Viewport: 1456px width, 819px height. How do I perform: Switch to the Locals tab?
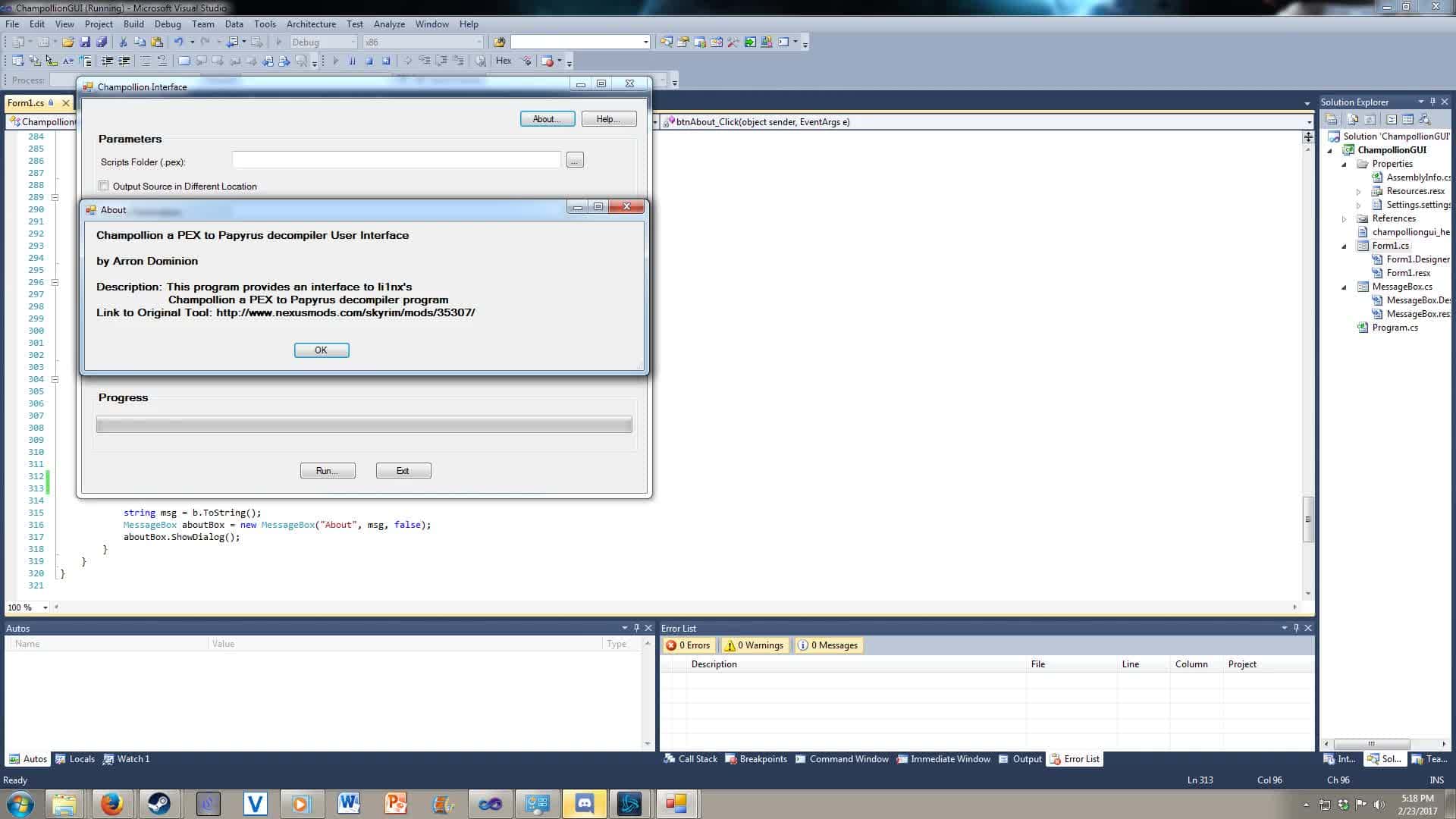(x=75, y=759)
